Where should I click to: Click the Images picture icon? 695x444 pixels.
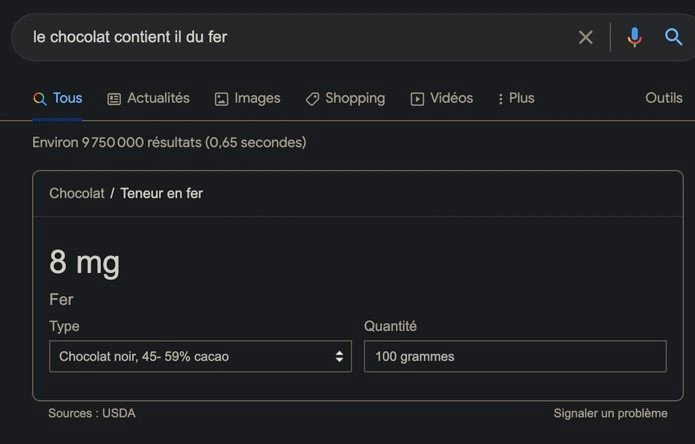point(221,99)
